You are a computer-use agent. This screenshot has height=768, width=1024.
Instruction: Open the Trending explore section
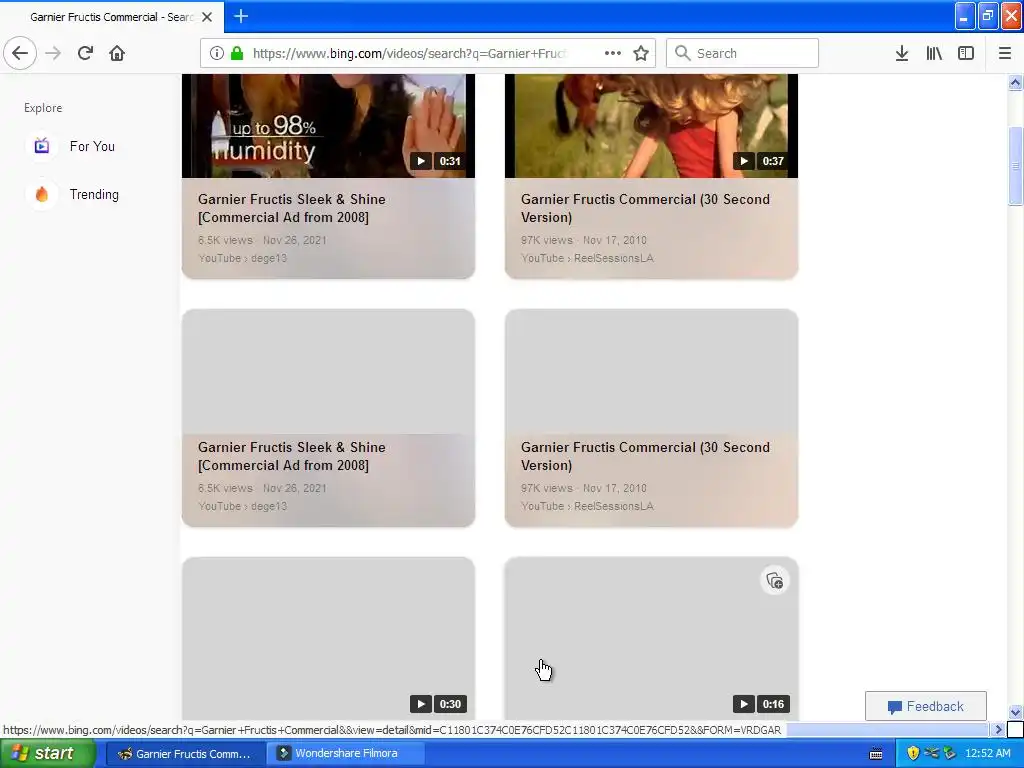[72, 195]
